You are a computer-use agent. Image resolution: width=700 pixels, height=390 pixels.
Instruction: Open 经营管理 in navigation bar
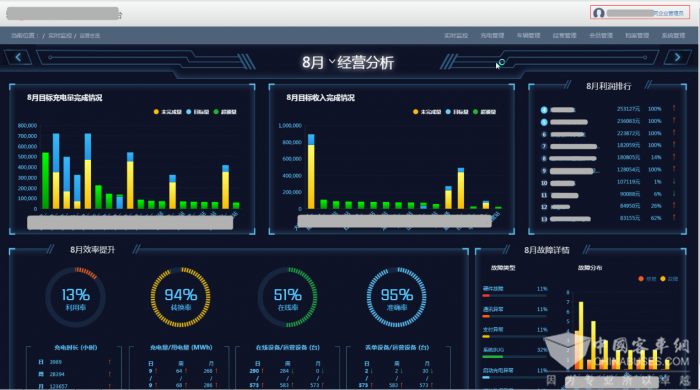[x=564, y=35]
